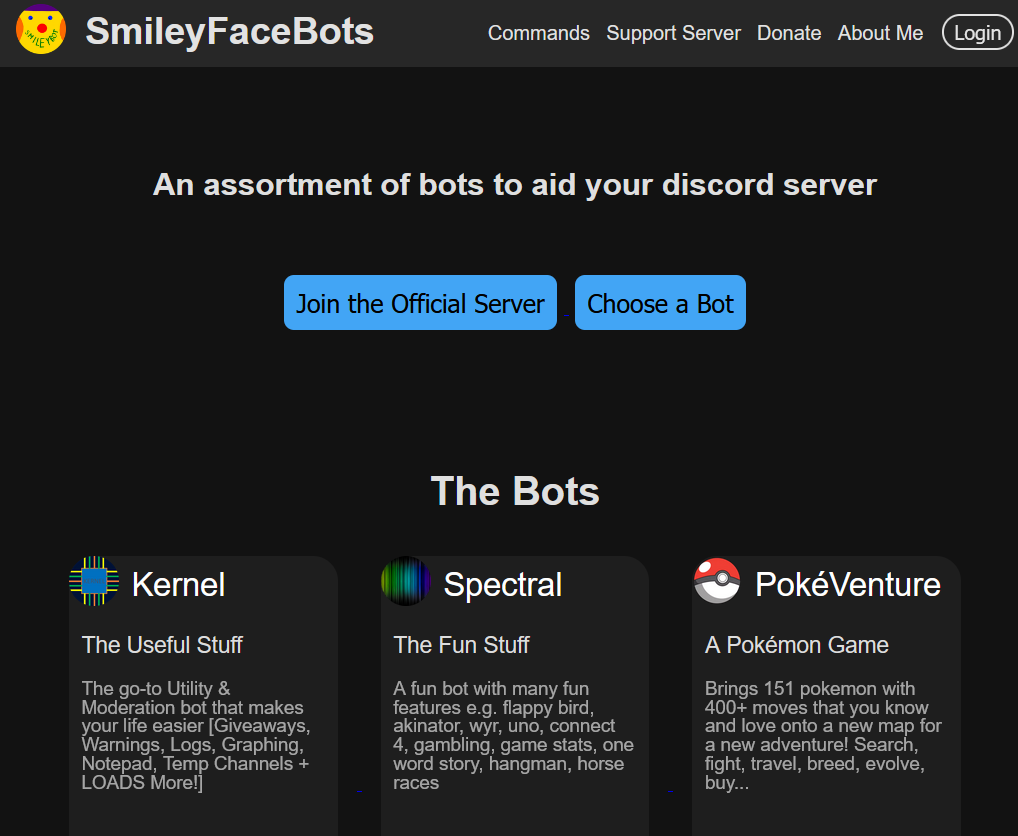Open the Donate page
Image resolution: width=1018 pixels, height=836 pixels.
[x=789, y=33]
